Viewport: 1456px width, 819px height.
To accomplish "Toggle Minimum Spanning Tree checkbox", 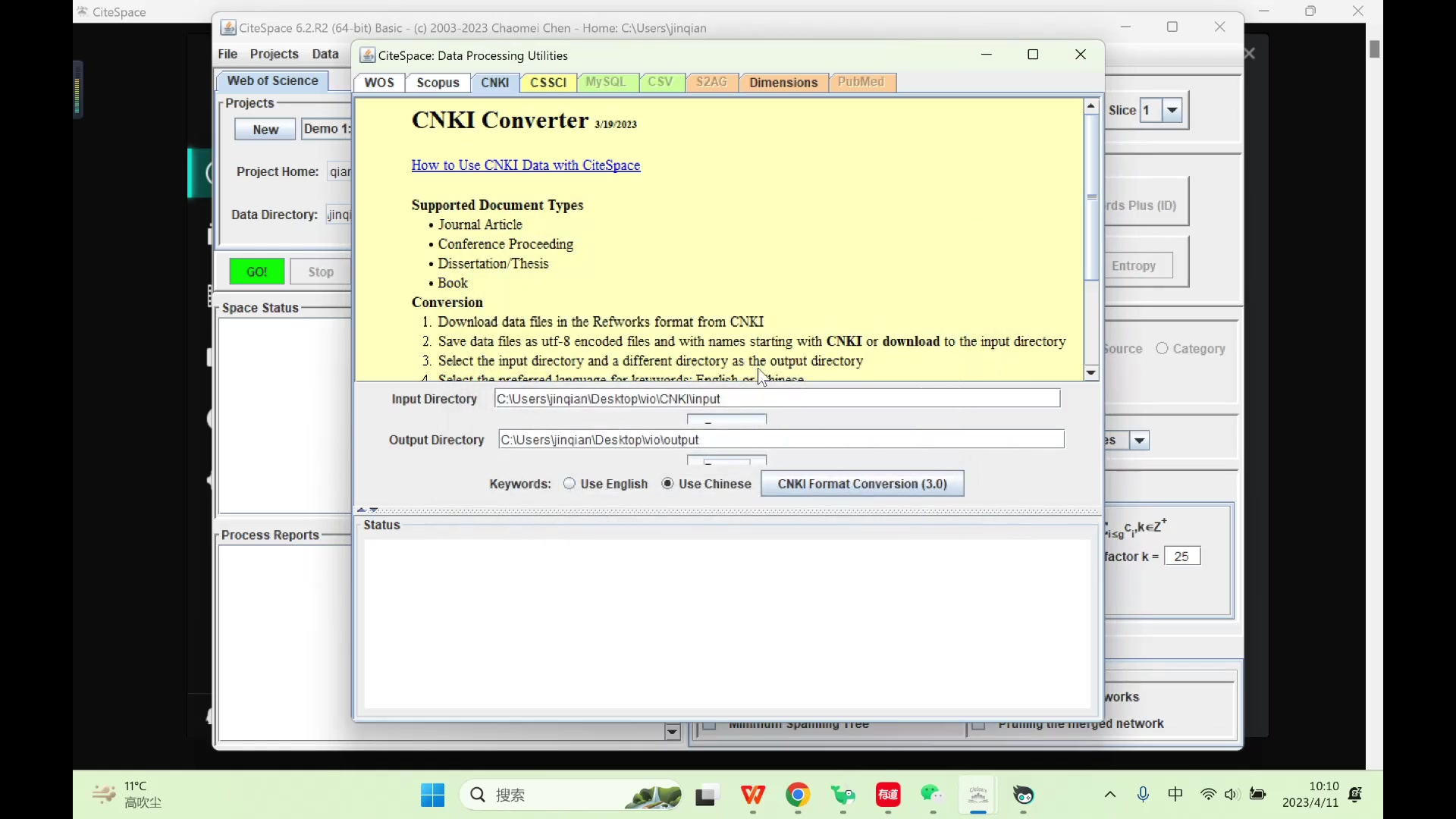I will [710, 726].
